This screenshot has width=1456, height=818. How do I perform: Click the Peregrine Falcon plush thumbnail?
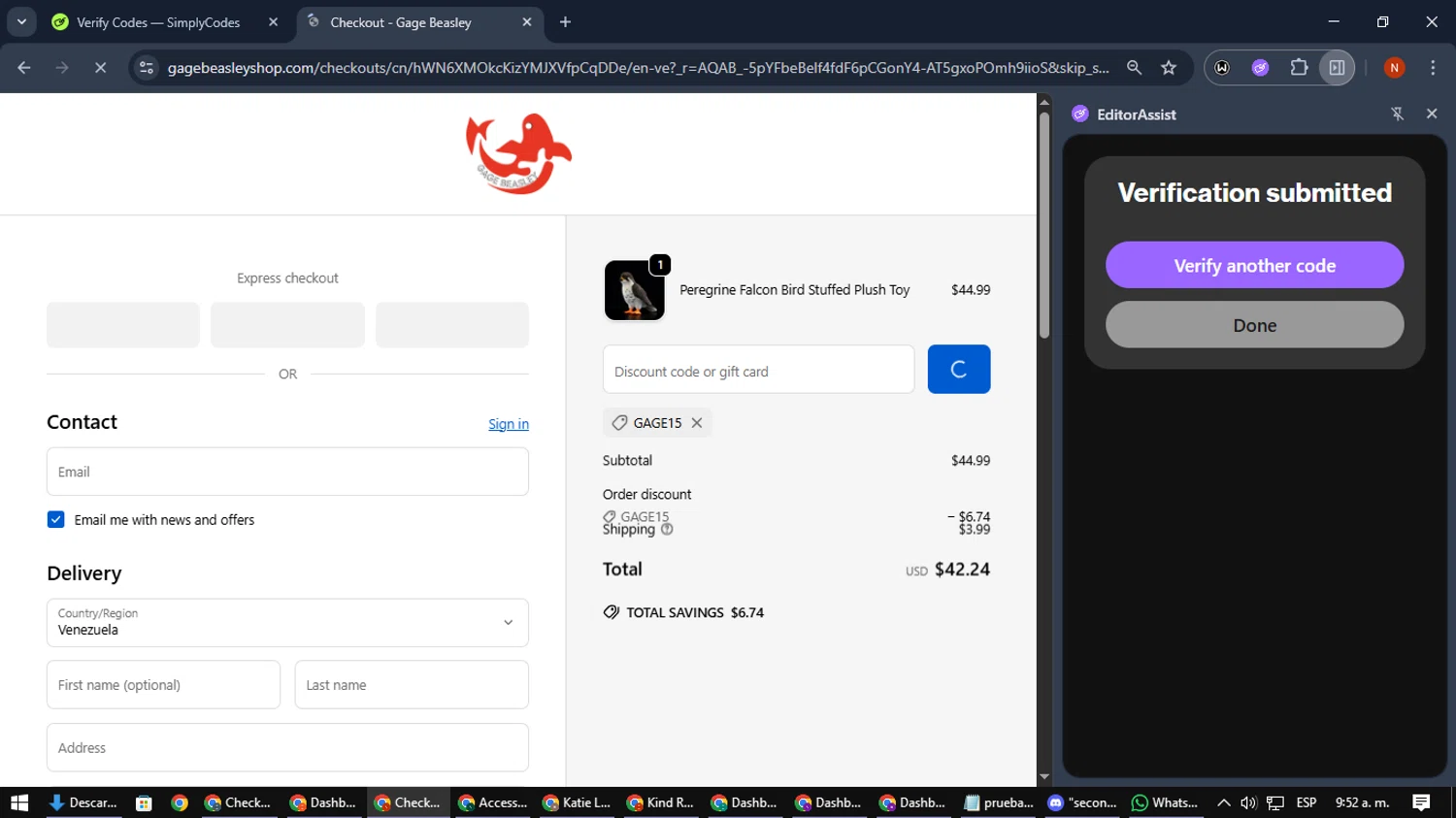pos(635,290)
